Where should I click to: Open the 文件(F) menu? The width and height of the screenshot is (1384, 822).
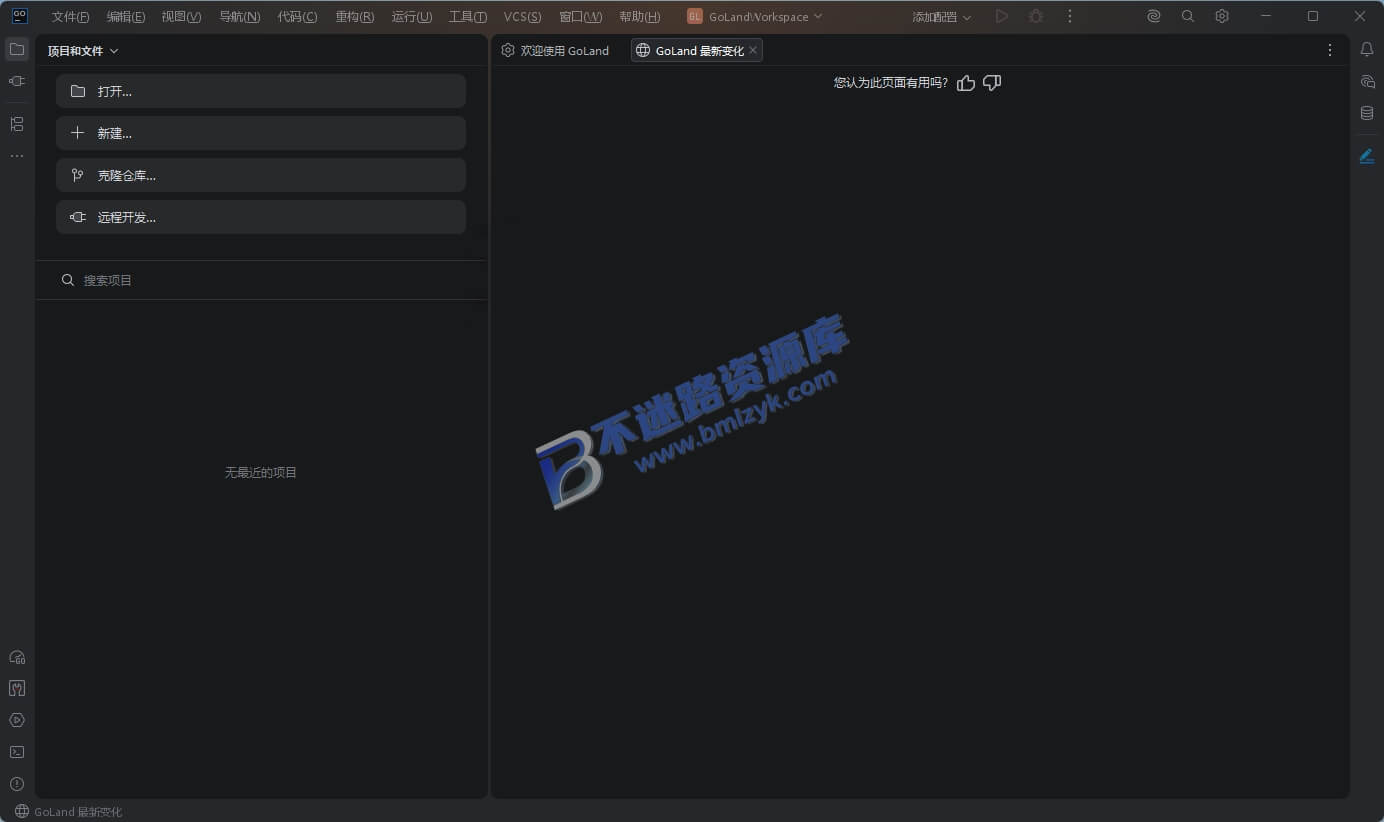tap(70, 17)
